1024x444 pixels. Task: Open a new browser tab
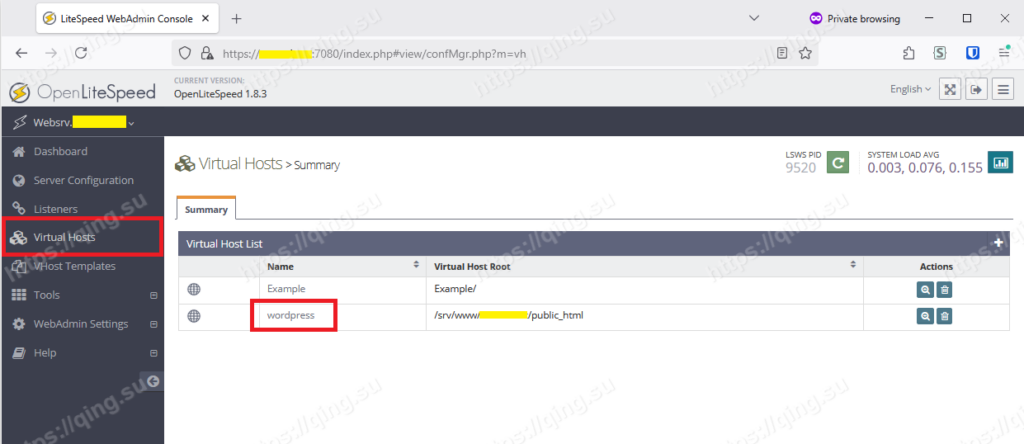pos(236,19)
